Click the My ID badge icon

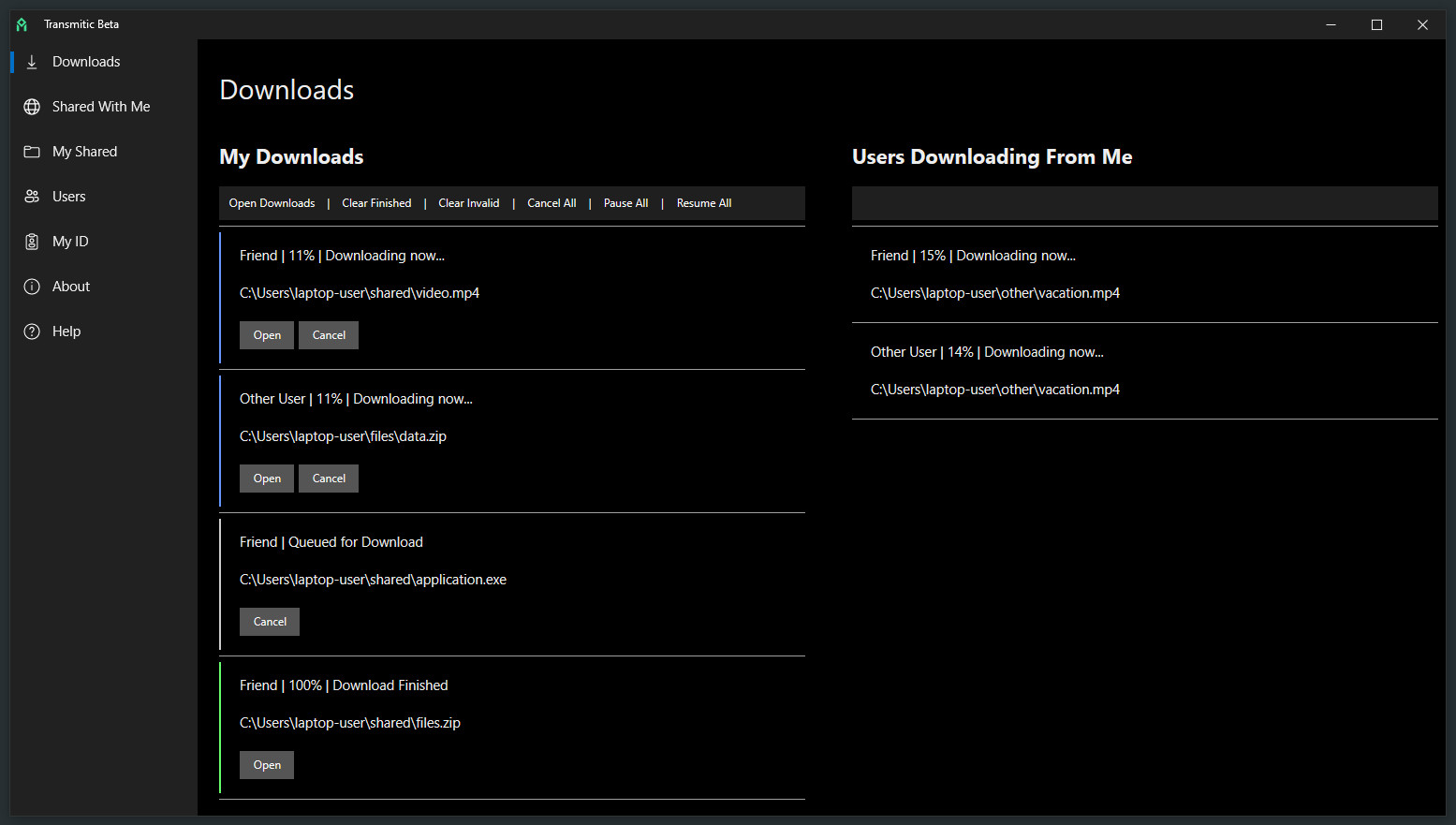[32, 242]
